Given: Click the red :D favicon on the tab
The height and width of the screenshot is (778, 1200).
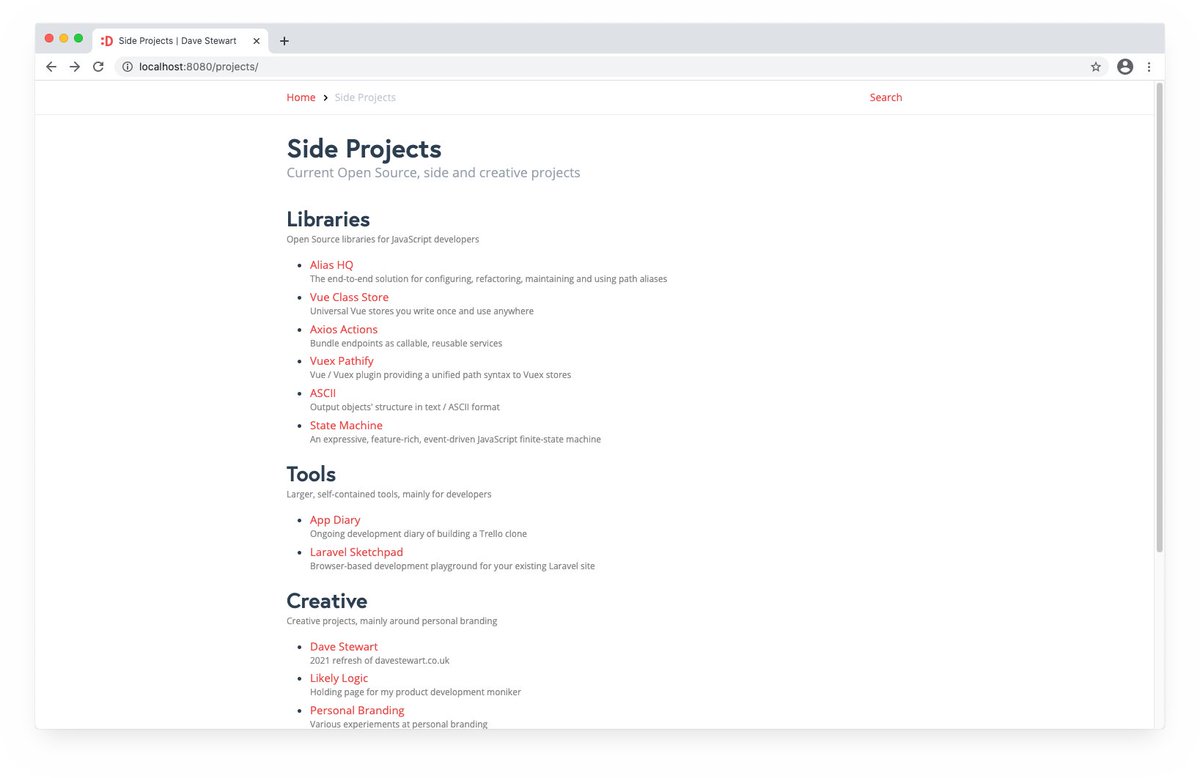Looking at the screenshot, I should point(107,41).
